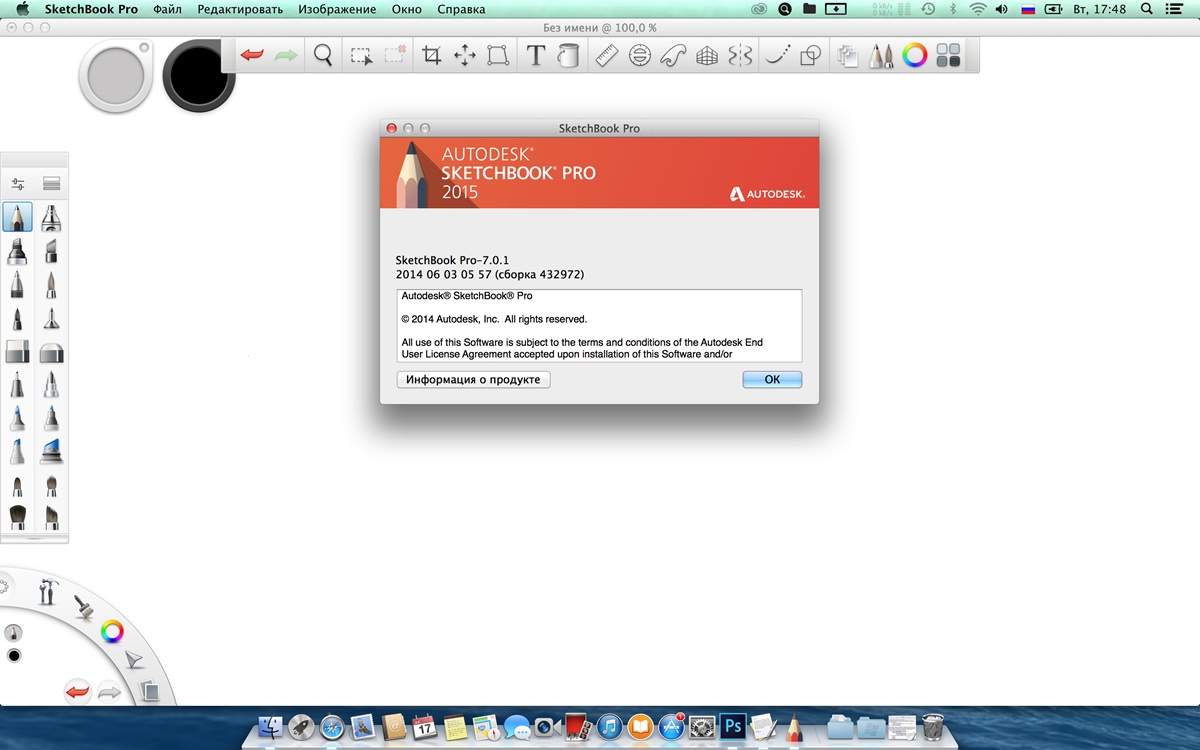Image resolution: width=1200 pixels, height=750 pixels.
Task: Click the small black color dot in lagoon
Action: tap(14, 656)
